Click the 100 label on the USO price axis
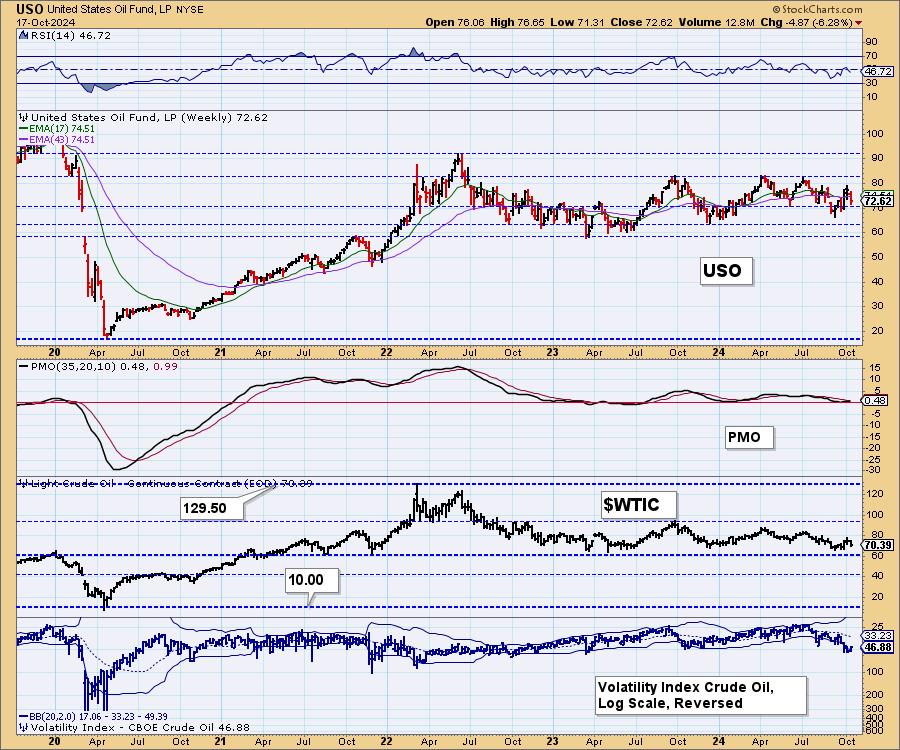The image size is (900, 750). (875, 134)
